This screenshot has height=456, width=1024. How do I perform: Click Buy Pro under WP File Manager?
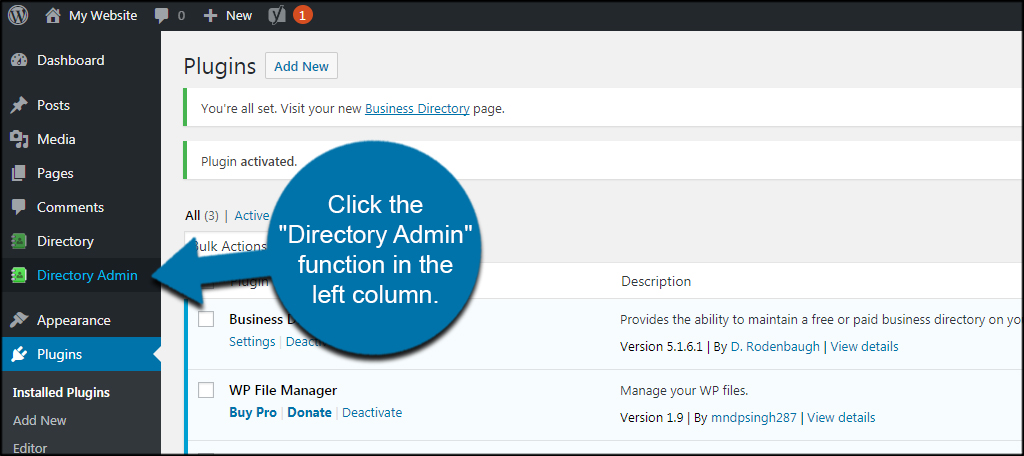pyautogui.click(x=253, y=413)
